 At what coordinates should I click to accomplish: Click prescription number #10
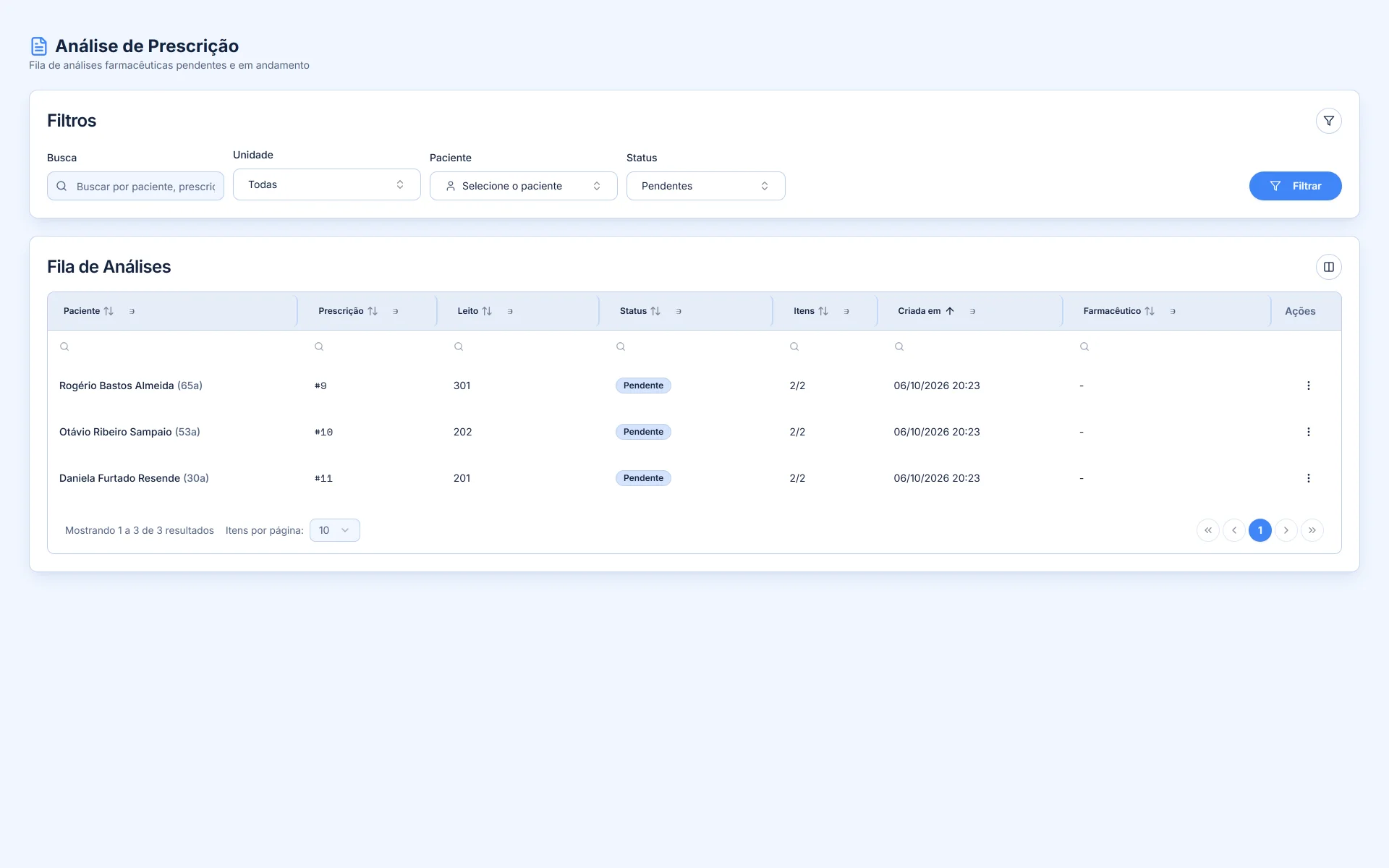pos(323,432)
